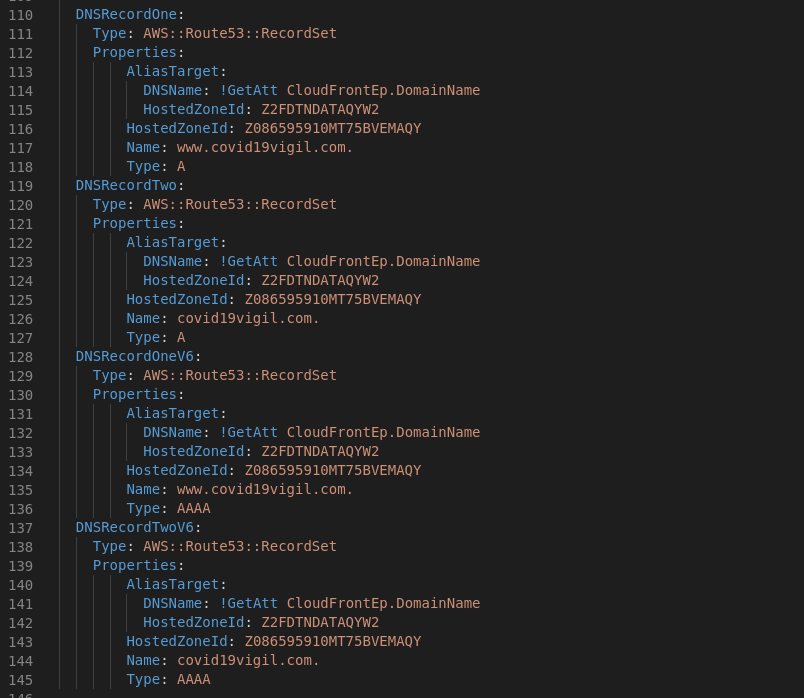Click the DNSRecordTwo resource name
This screenshot has height=698, width=804.
(126, 185)
